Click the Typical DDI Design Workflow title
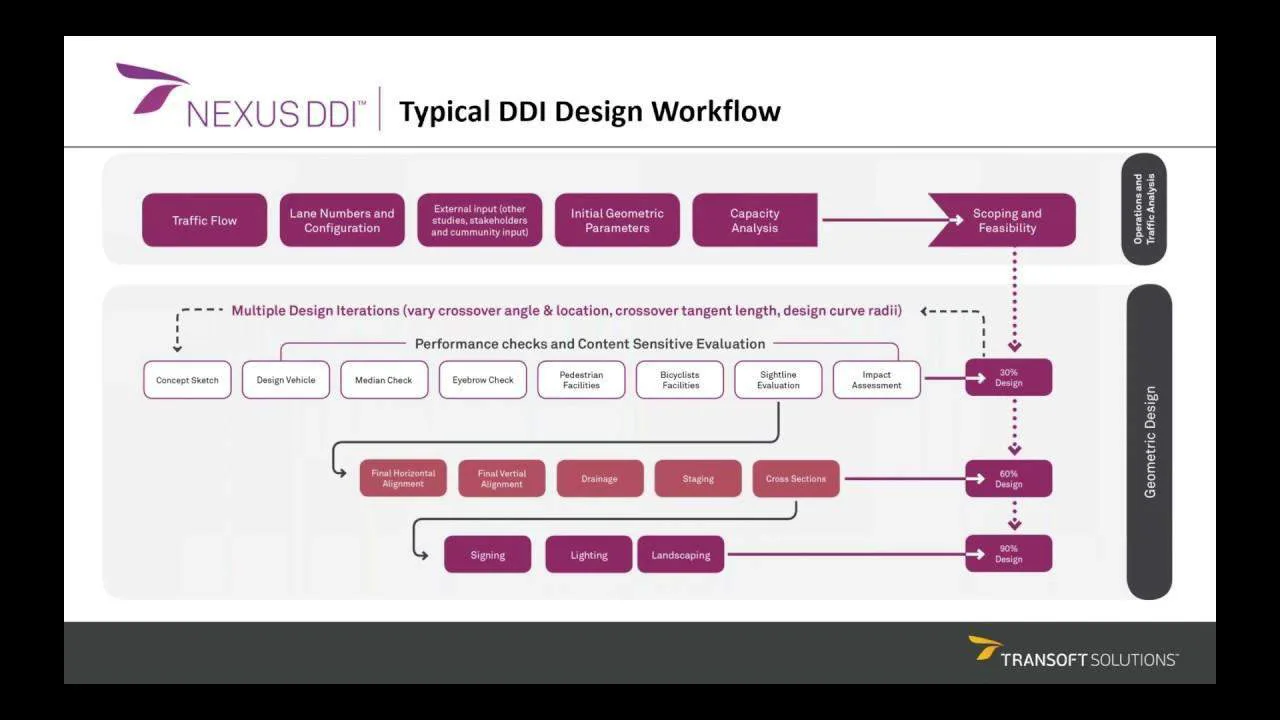1280x720 pixels. [x=590, y=111]
